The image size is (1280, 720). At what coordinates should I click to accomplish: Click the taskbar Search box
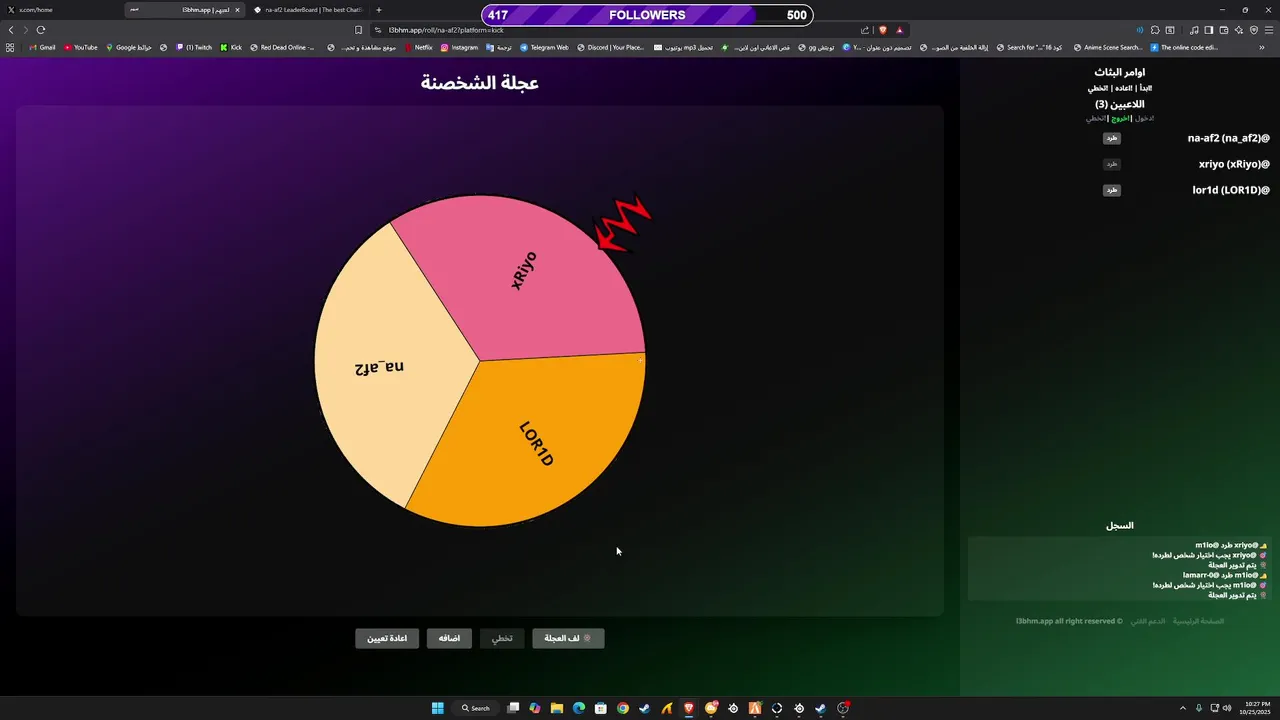coord(475,708)
